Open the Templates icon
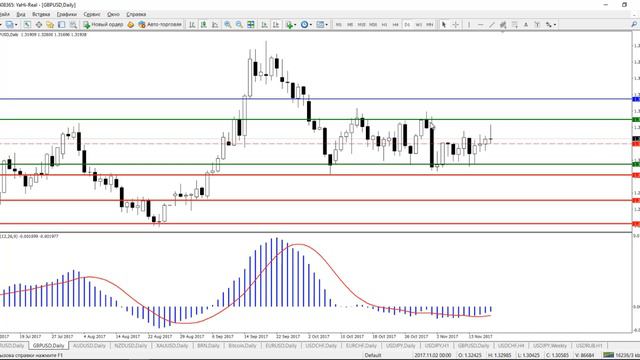 click(320, 24)
